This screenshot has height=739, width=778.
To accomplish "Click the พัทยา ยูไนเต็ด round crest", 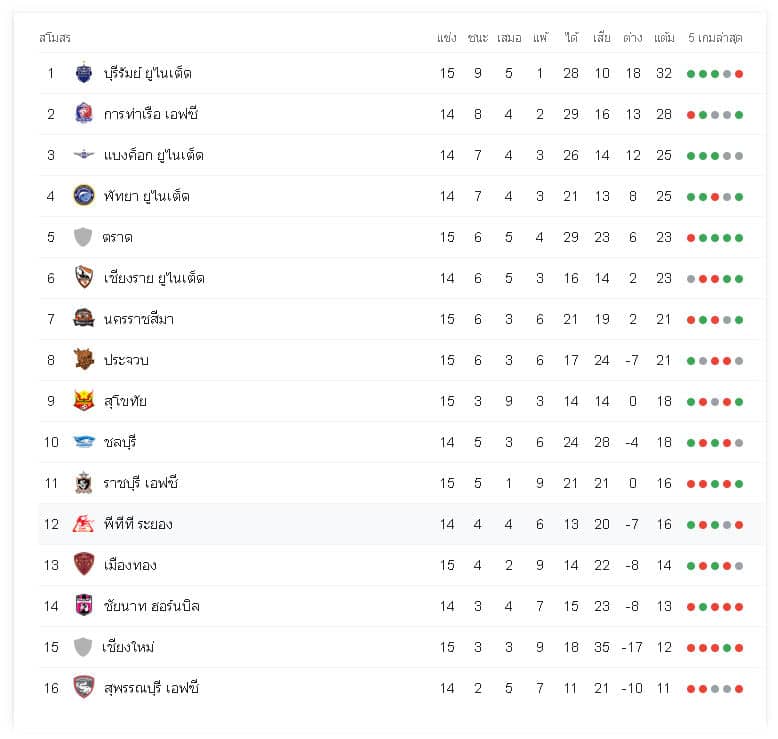I will coord(83,196).
